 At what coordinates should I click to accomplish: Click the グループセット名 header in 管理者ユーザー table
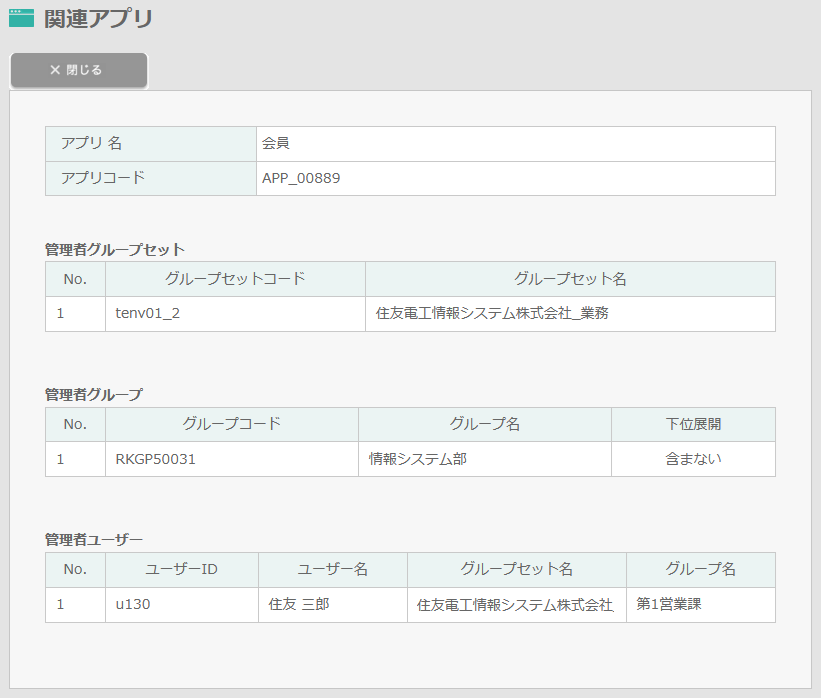click(517, 570)
